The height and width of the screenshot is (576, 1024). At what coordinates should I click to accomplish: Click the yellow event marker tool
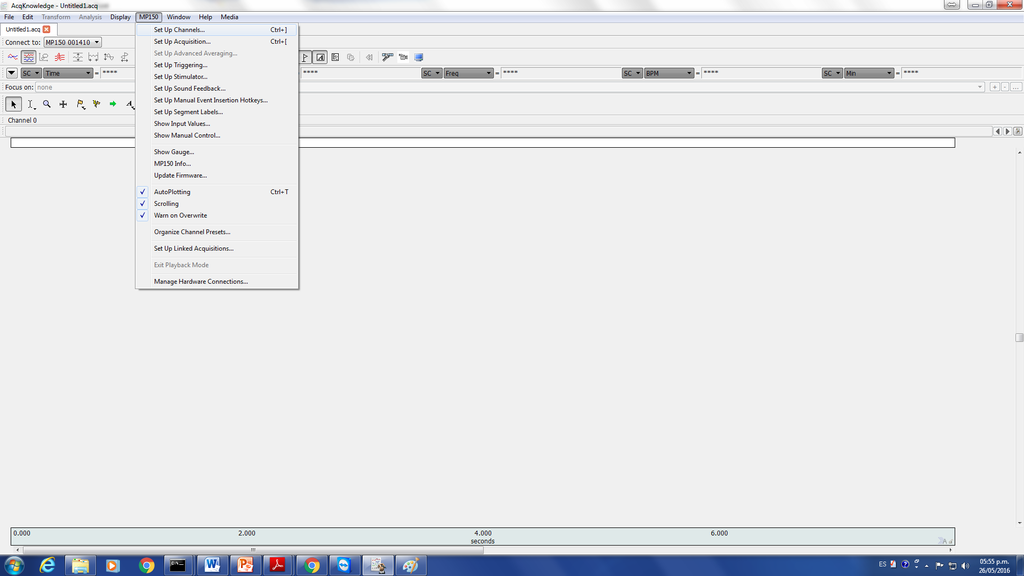click(x=97, y=104)
